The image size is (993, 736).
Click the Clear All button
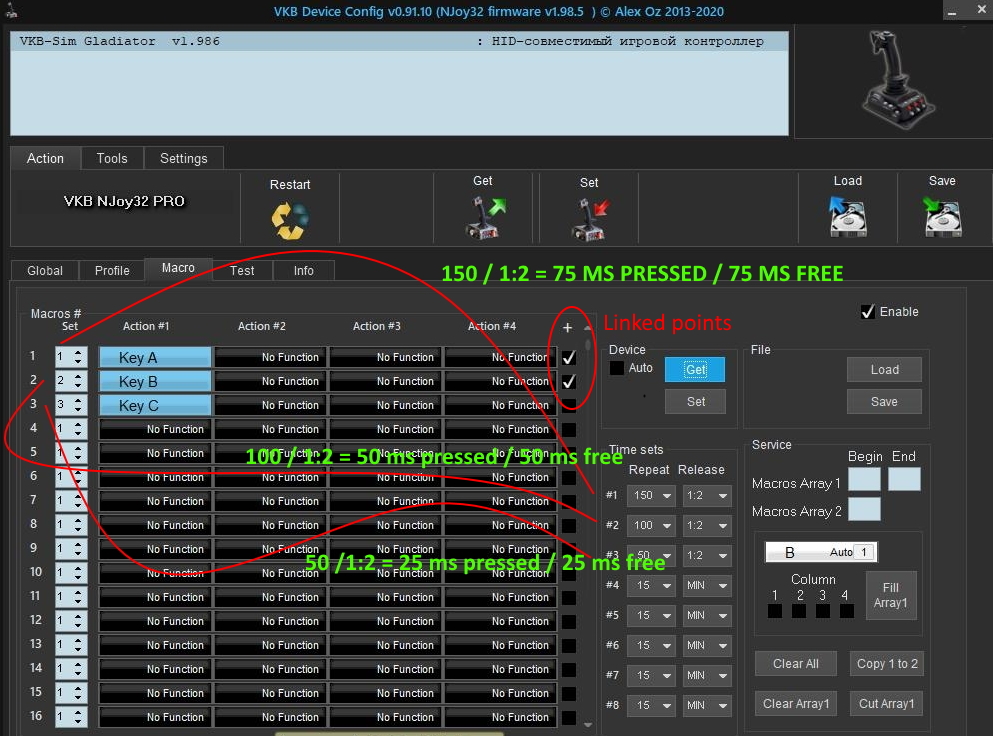coord(796,664)
